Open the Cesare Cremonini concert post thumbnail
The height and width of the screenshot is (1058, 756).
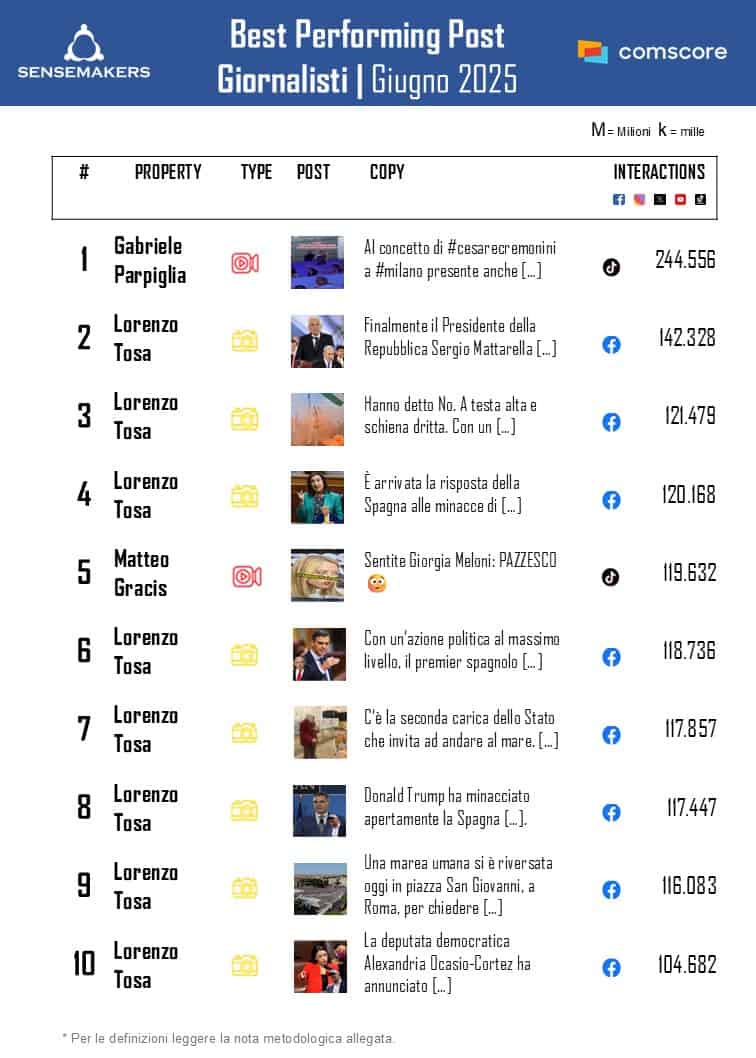pos(317,262)
